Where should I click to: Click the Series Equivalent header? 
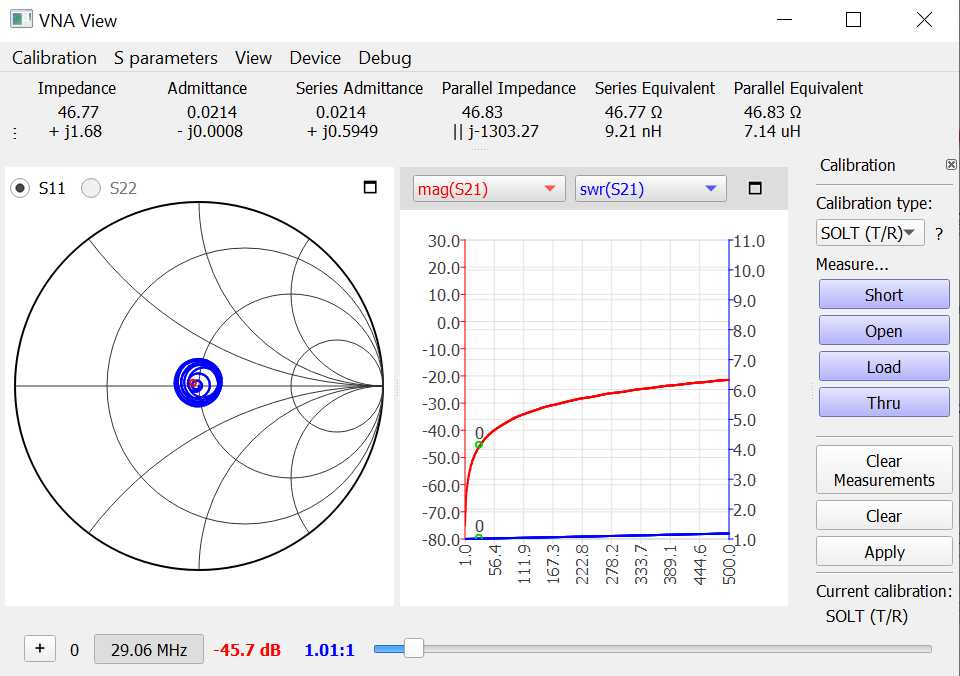point(655,88)
